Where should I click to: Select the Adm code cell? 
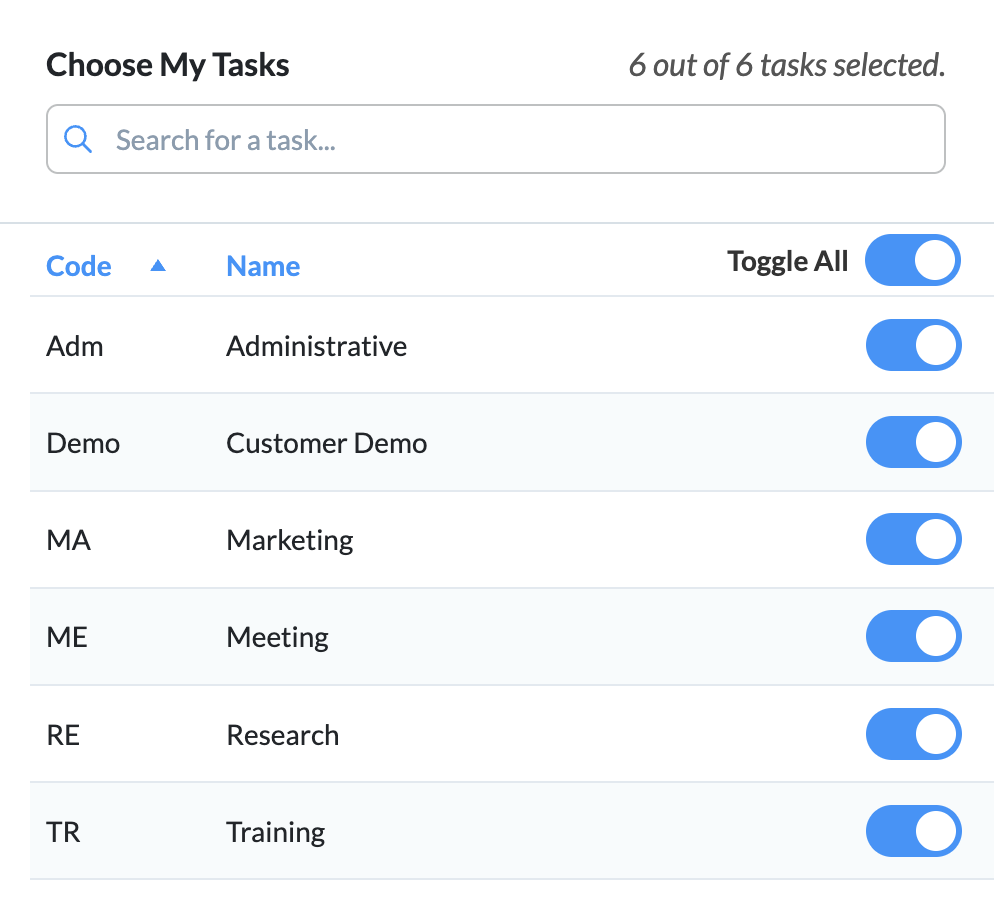coord(75,347)
